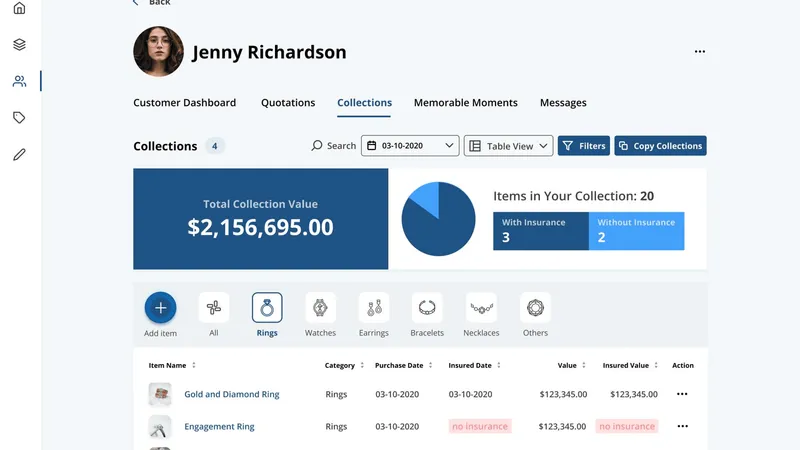Click the Filters button
This screenshot has height=450, width=800.
click(x=584, y=145)
